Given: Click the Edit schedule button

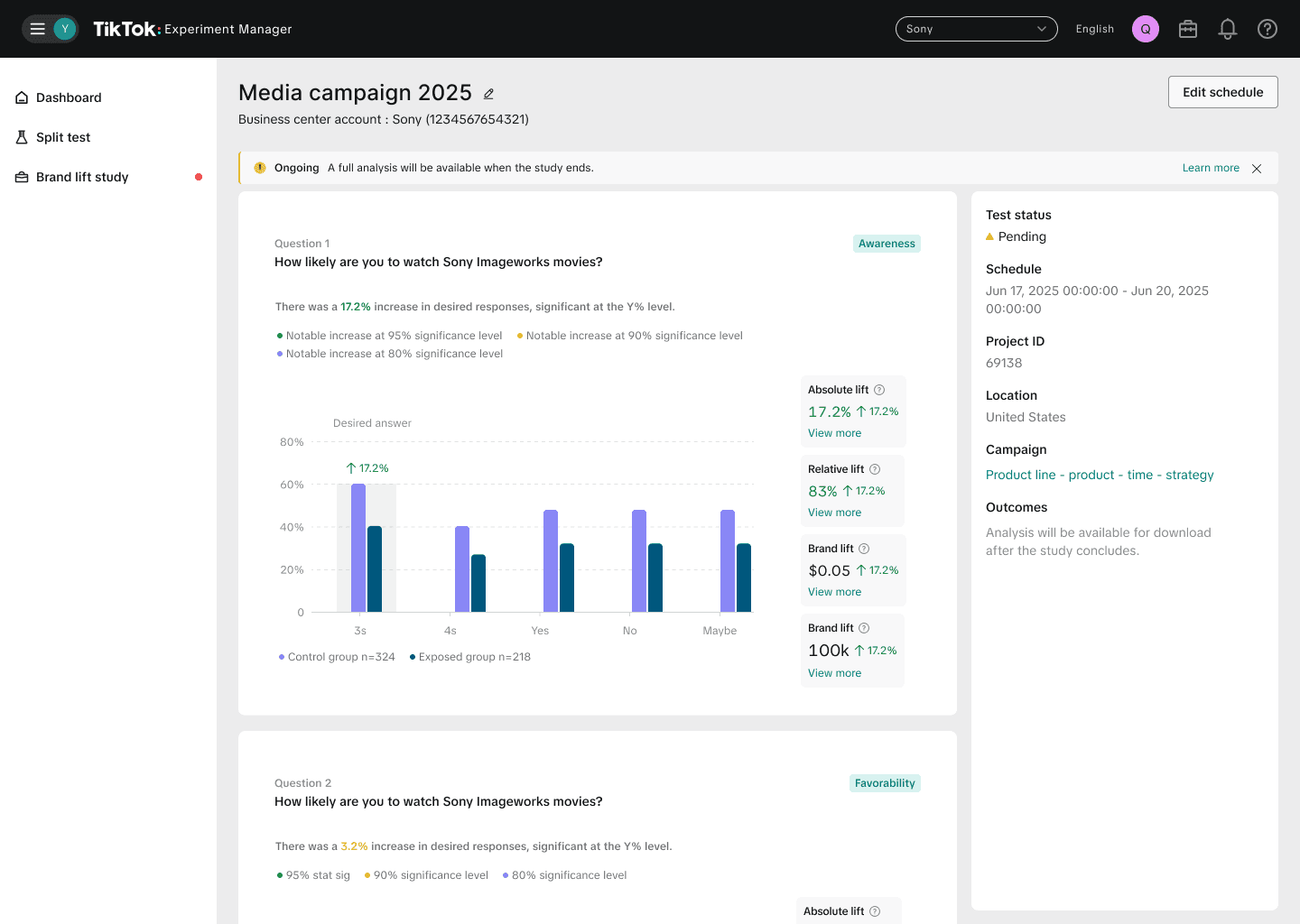Looking at the screenshot, I should point(1223,92).
